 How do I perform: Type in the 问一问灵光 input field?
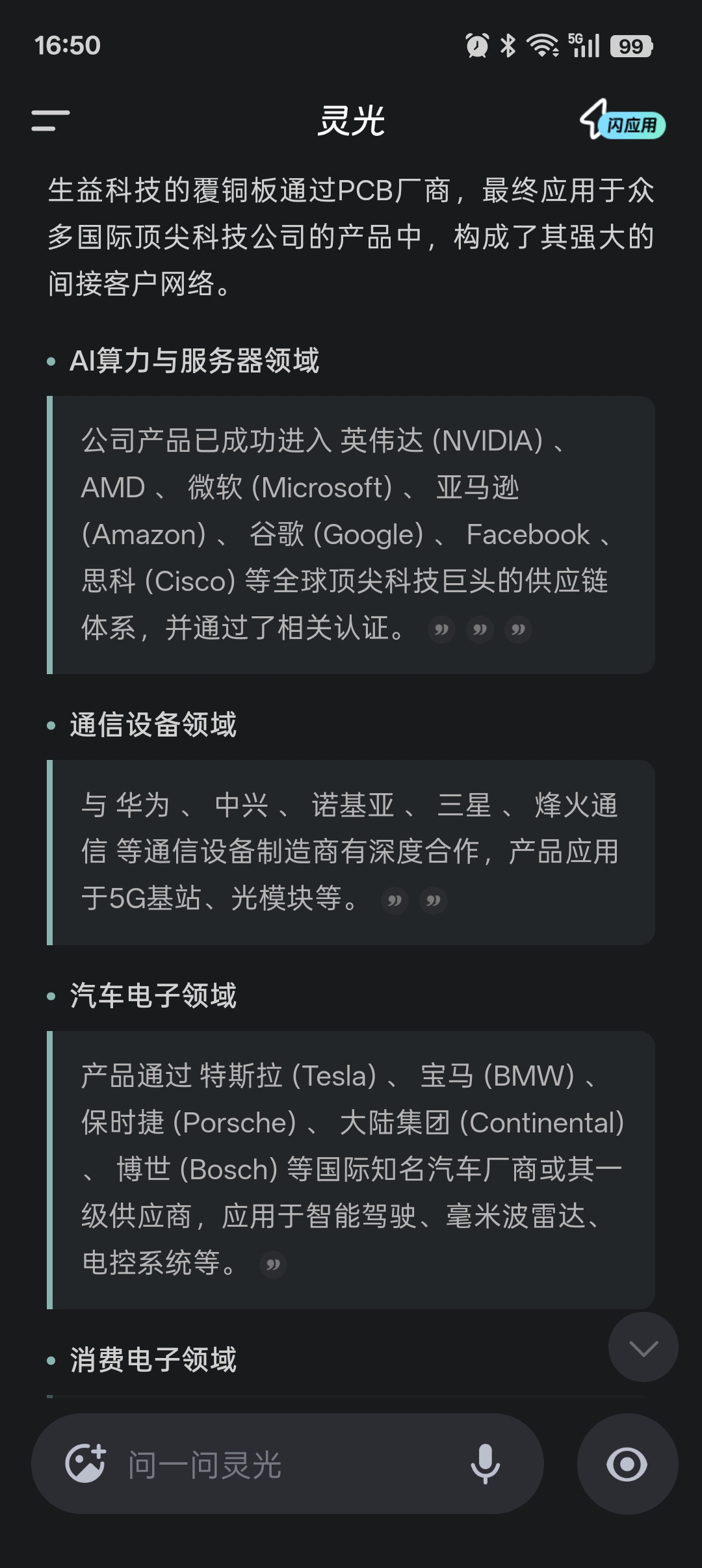click(x=286, y=1465)
